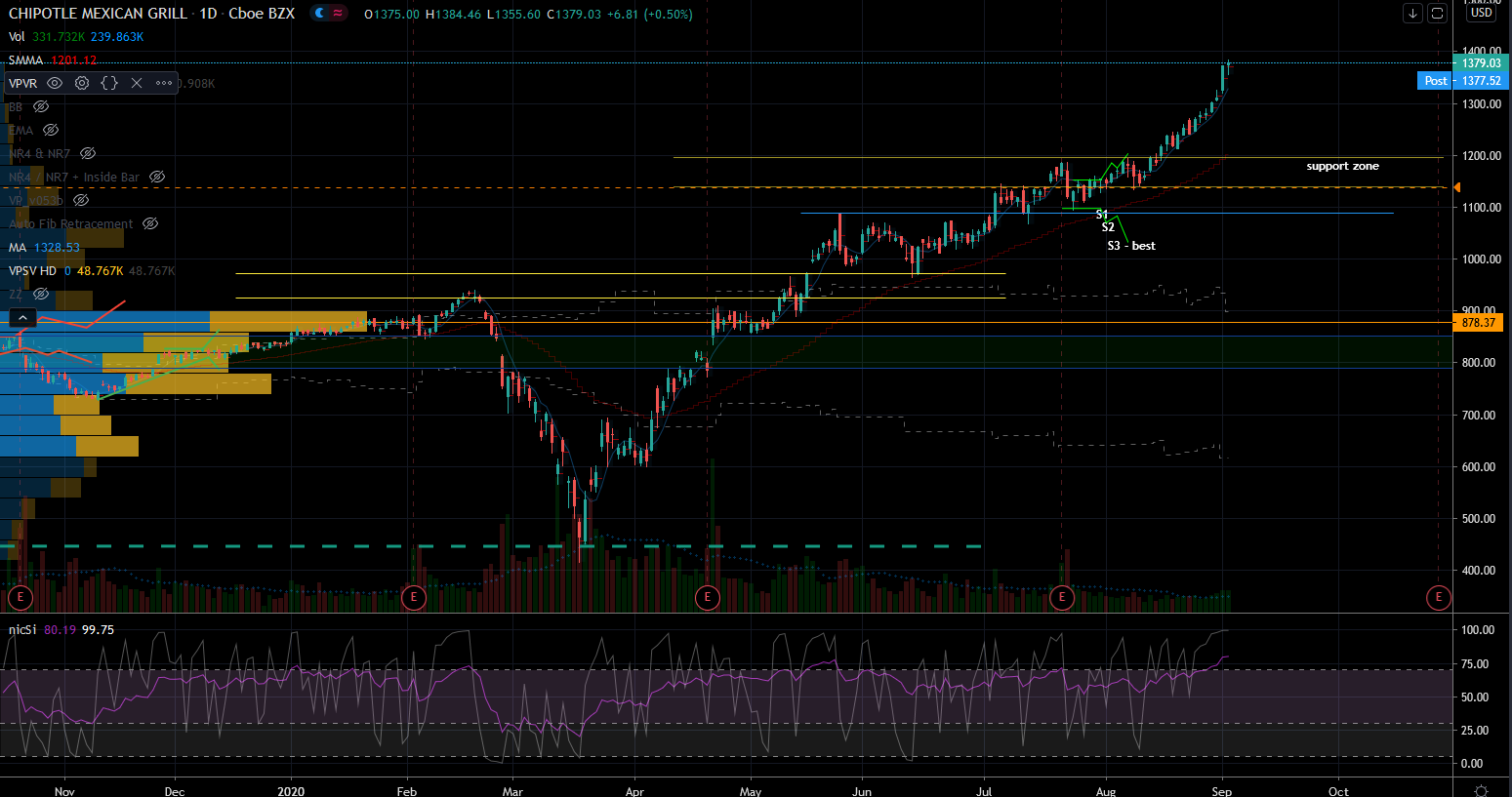The width and height of the screenshot is (1512, 797).
Task: Unhide the NR4 & NR7 indicator
Action: click(x=88, y=153)
